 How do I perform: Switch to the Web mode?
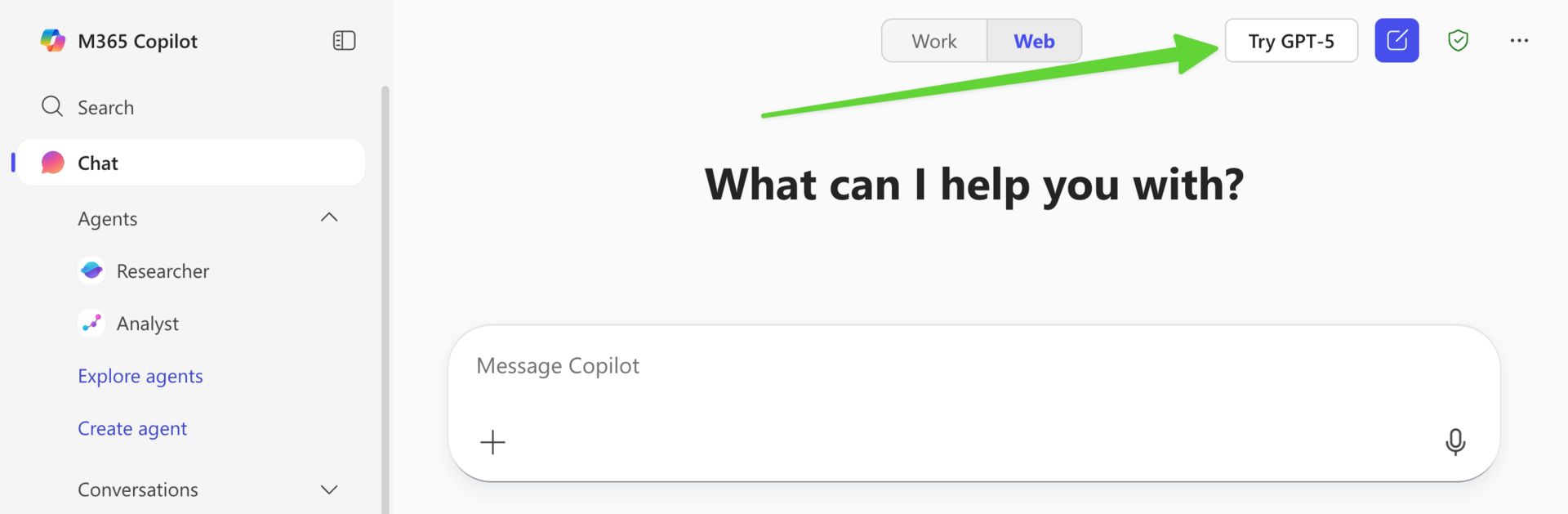[x=1034, y=41]
